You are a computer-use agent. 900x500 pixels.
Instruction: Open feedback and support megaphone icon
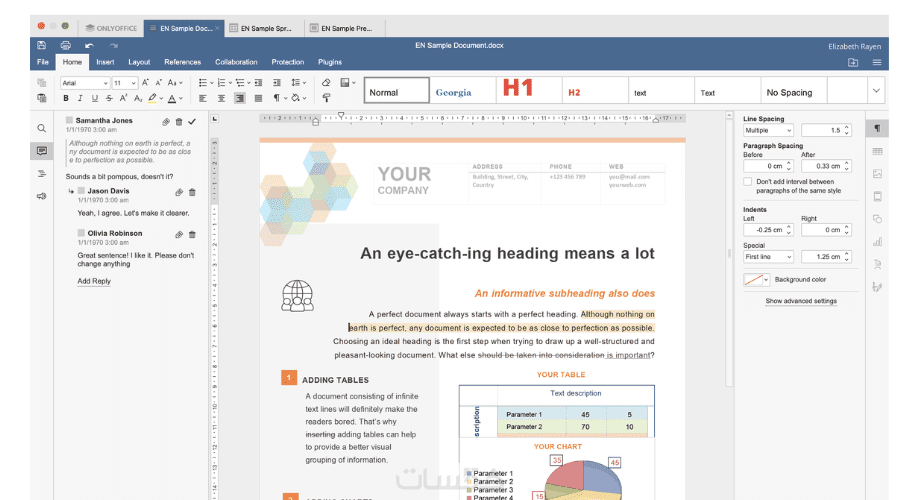click(41, 196)
